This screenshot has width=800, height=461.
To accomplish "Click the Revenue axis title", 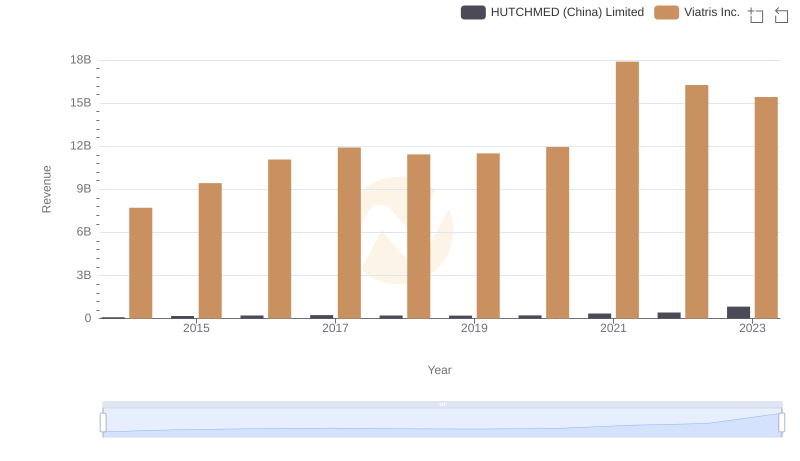I will coord(46,189).
